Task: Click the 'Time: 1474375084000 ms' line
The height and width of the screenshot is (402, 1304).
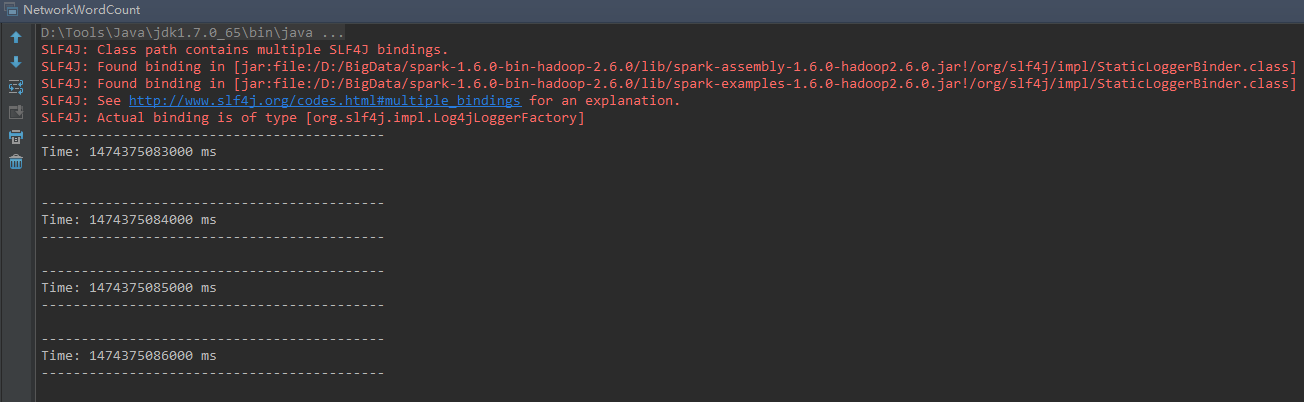Action: pos(129,220)
